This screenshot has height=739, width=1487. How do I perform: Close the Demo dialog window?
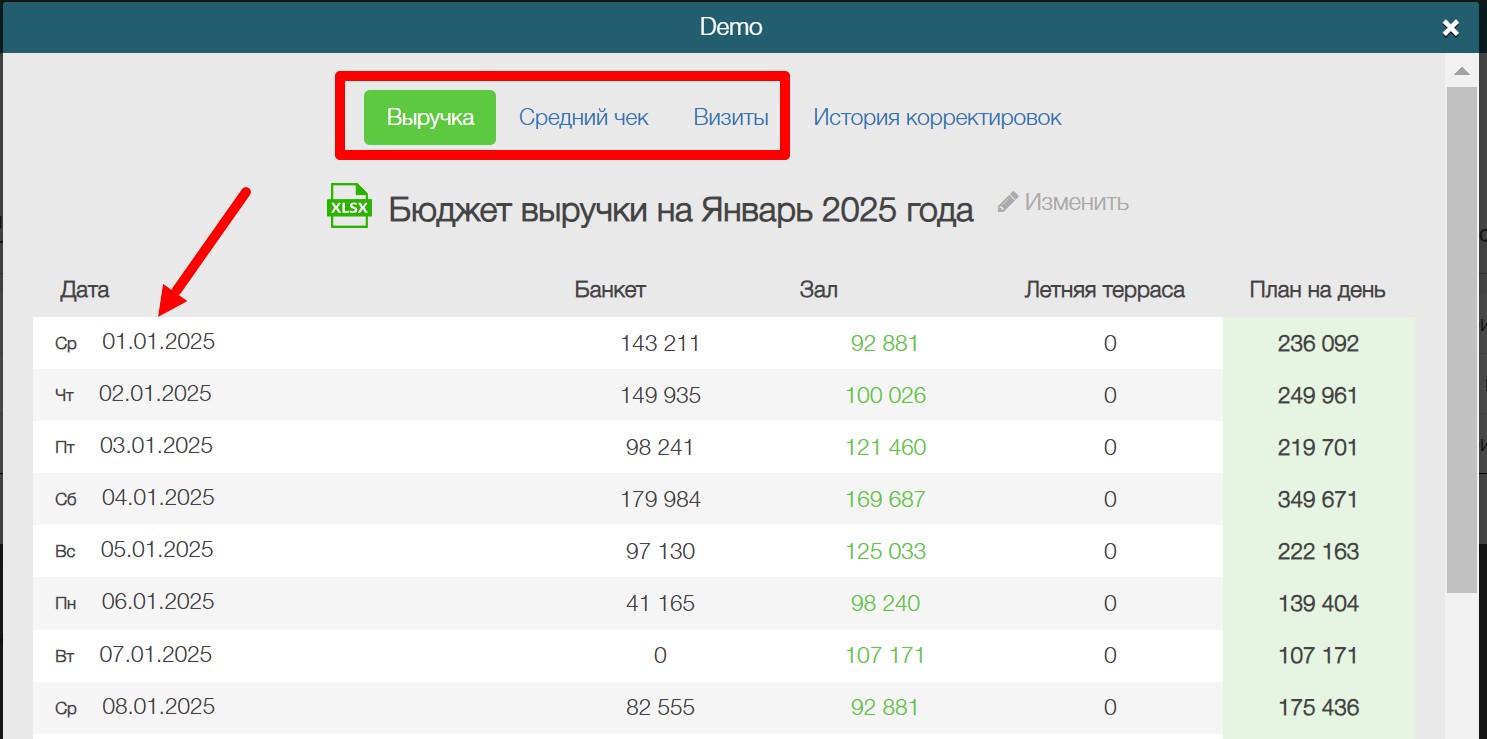pyautogui.click(x=1450, y=28)
